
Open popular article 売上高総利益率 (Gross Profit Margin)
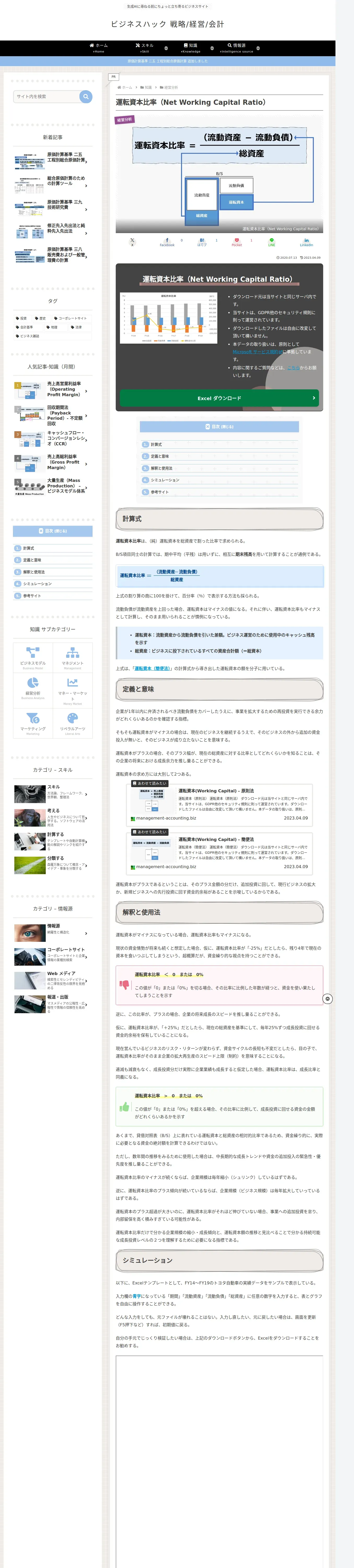51,463
